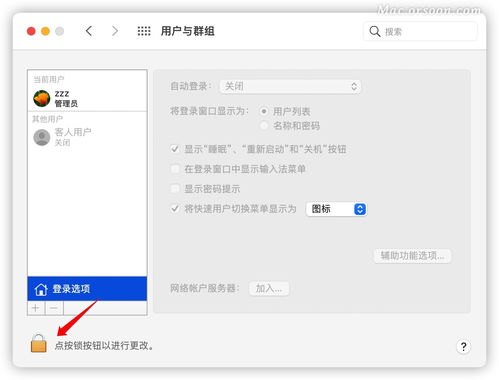Click the minus button to remove a user
499x380 pixels.
(54, 308)
